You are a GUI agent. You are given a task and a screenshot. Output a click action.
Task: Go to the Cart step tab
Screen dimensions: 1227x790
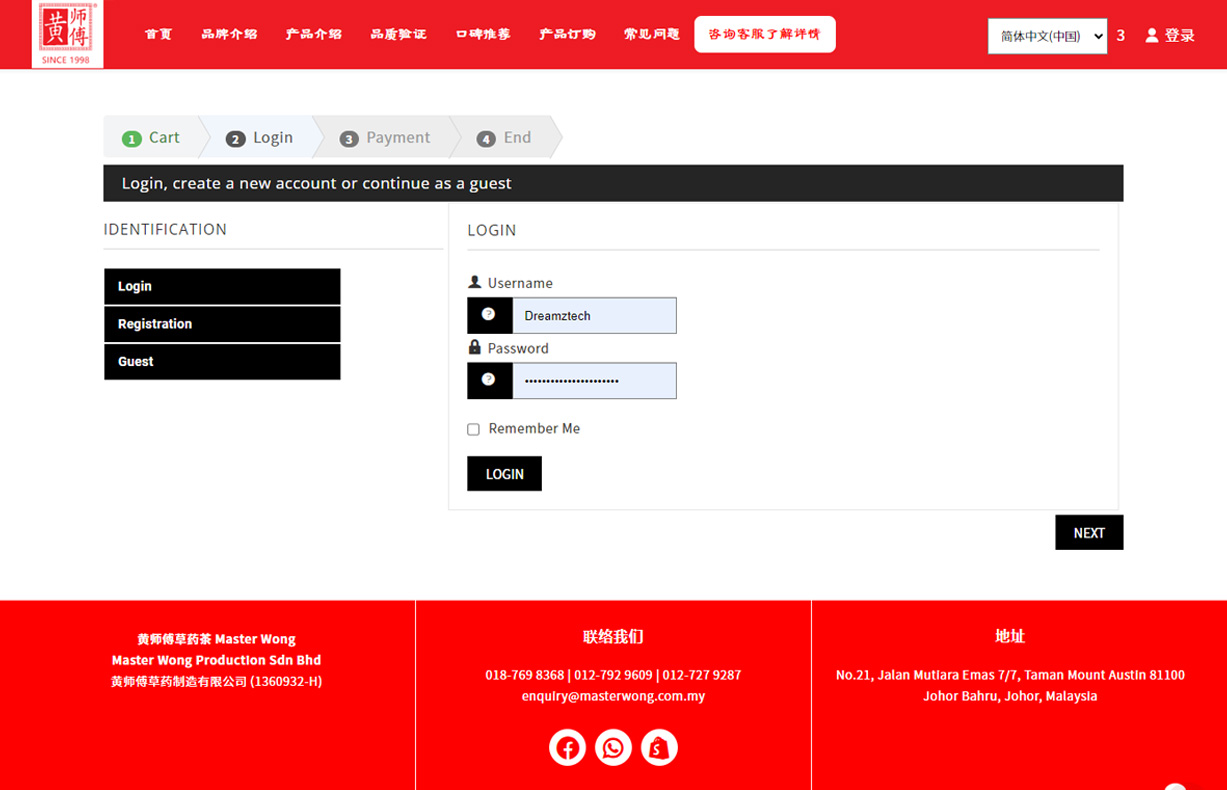[152, 138]
